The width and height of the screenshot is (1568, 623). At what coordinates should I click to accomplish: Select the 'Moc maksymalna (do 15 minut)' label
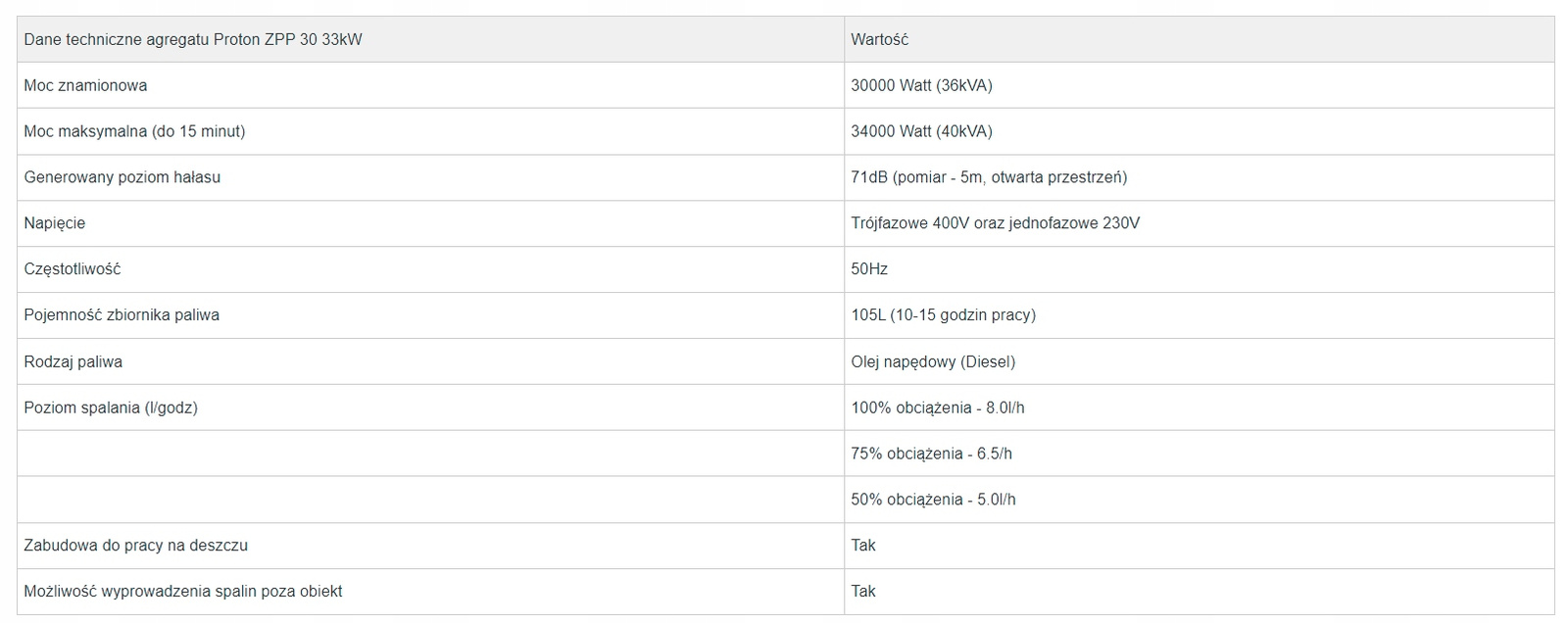pyautogui.click(x=134, y=132)
